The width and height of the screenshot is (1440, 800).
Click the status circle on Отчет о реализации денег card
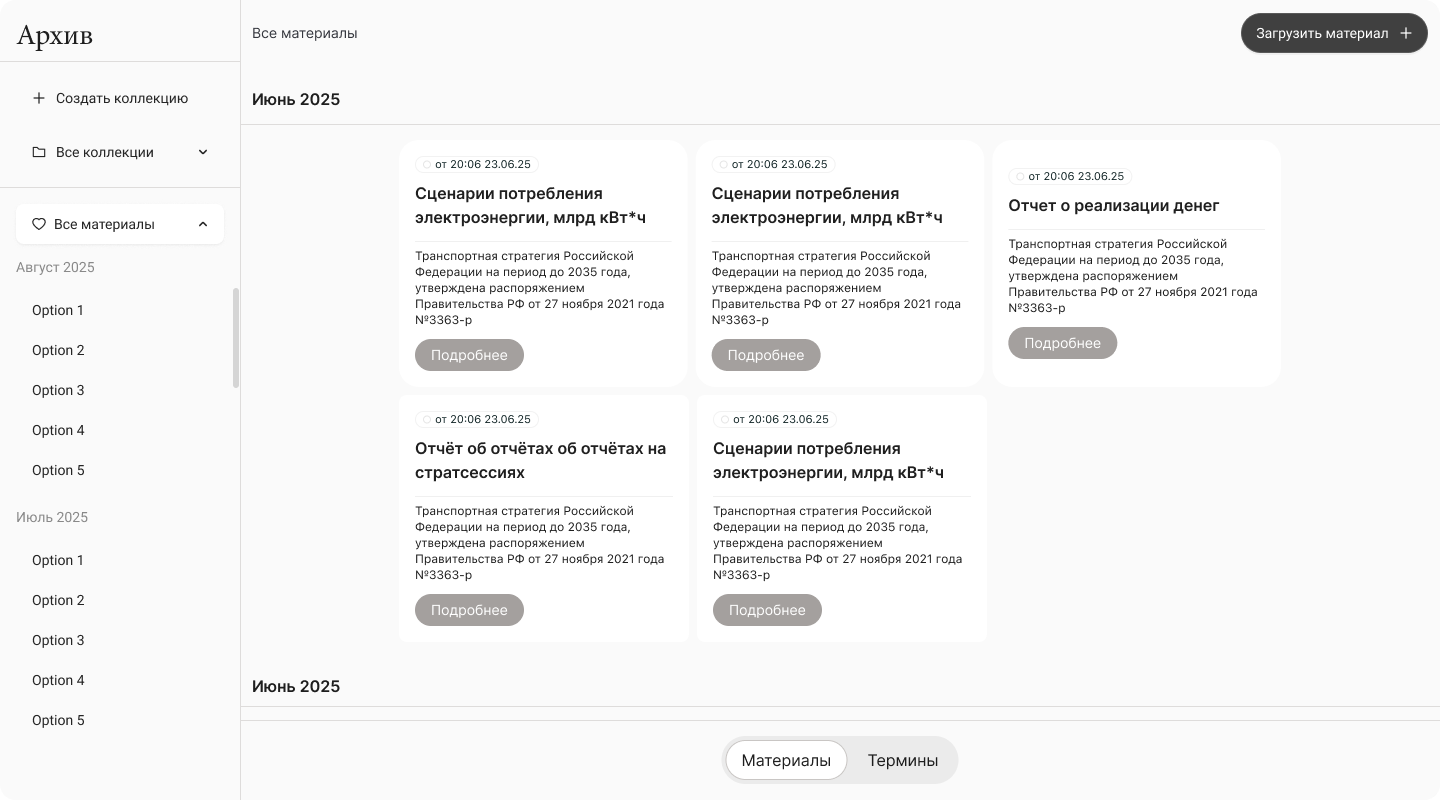(1020, 176)
